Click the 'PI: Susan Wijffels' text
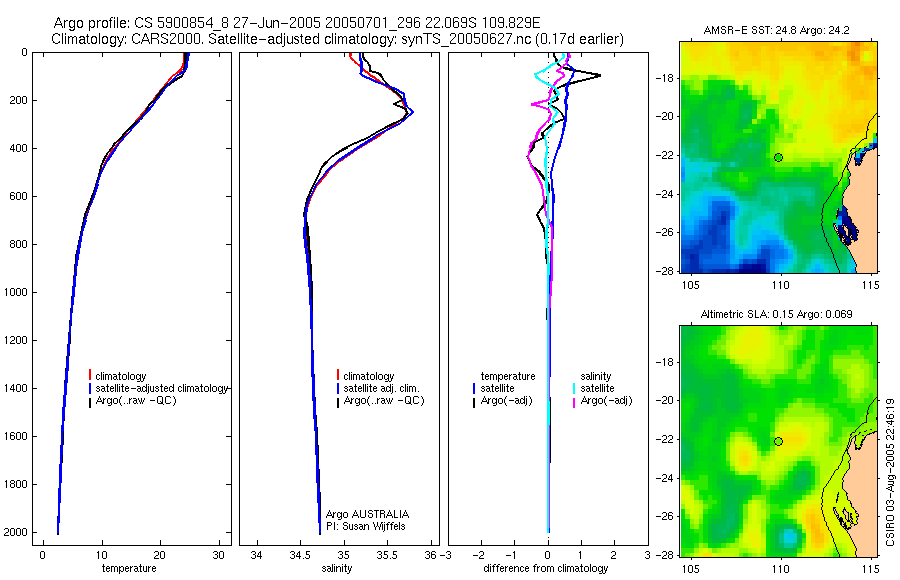Viewport: 900px width, 580px height. pyautogui.click(x=362, y=526)
